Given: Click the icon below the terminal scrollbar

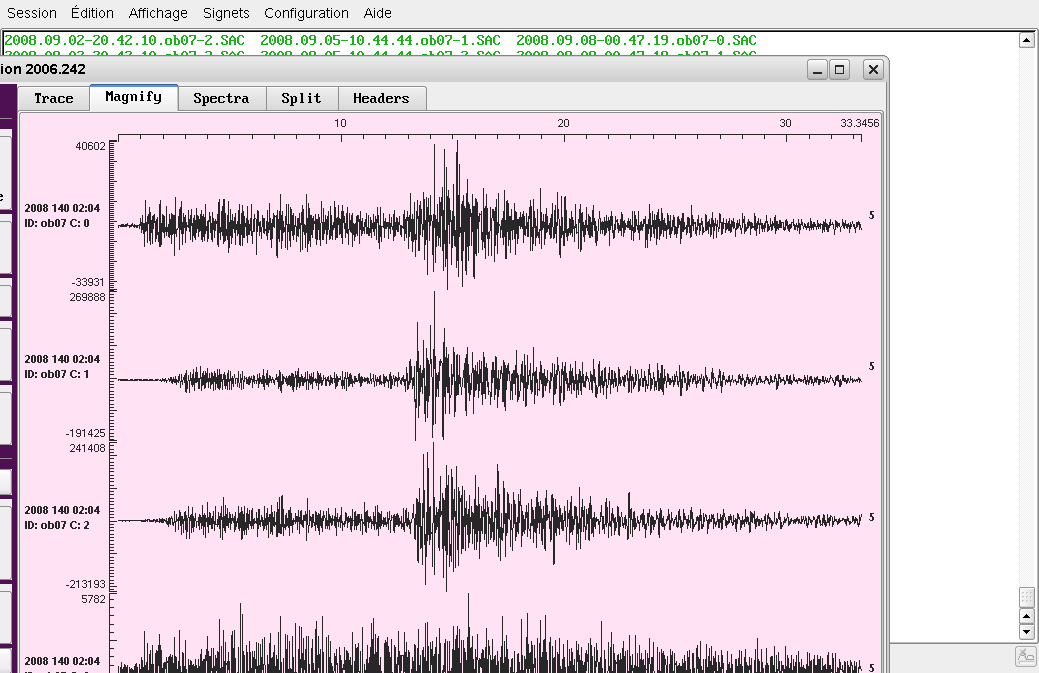Looking at the screenshot, I should (1026, 656).
